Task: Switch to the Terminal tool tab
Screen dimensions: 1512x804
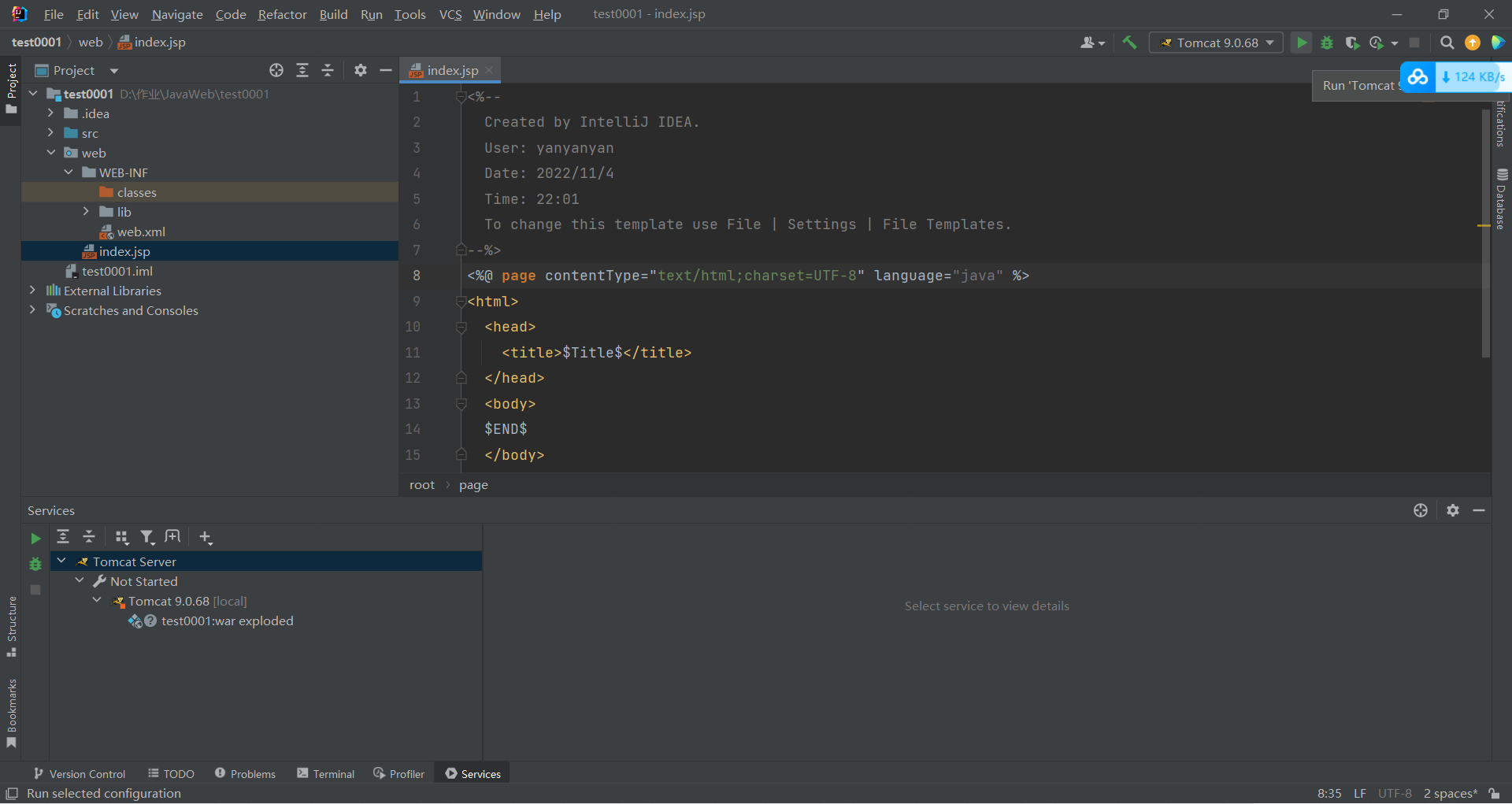Action: click(326, 774)
